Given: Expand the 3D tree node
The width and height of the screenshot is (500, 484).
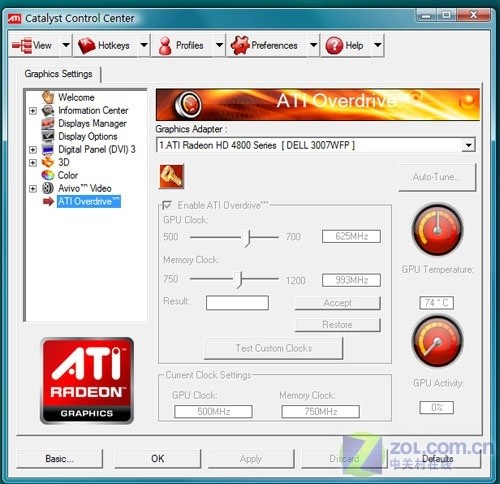Looking at the screenshot, I should coord(33,163).
